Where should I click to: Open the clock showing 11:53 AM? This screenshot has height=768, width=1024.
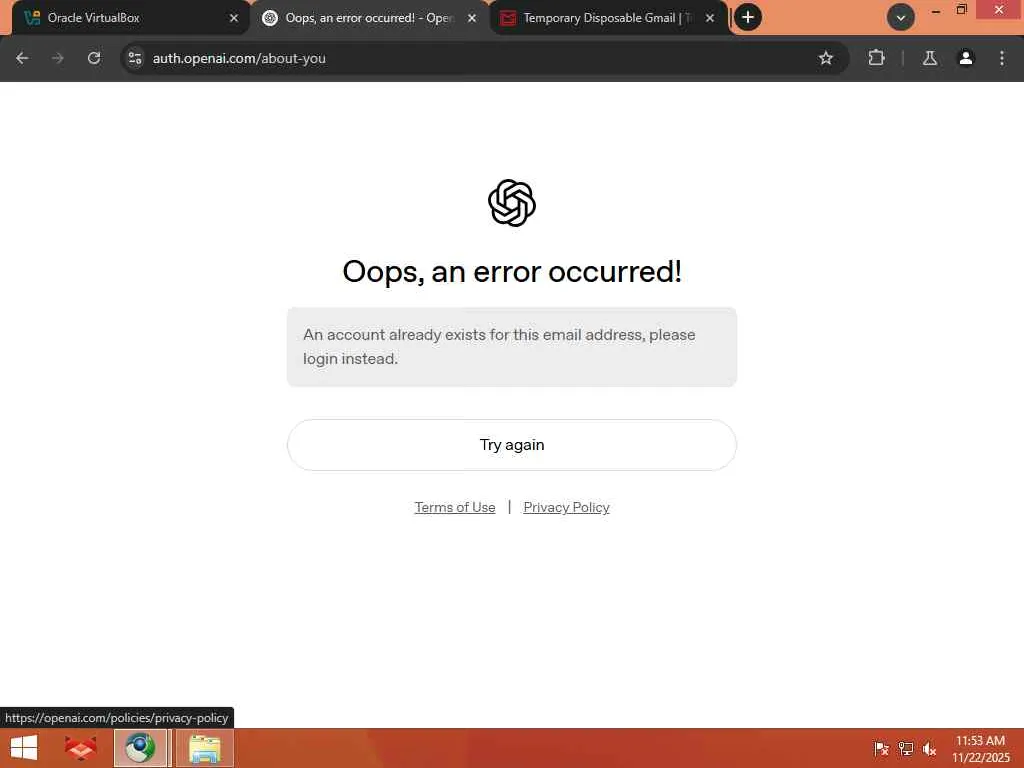(980, 749)
